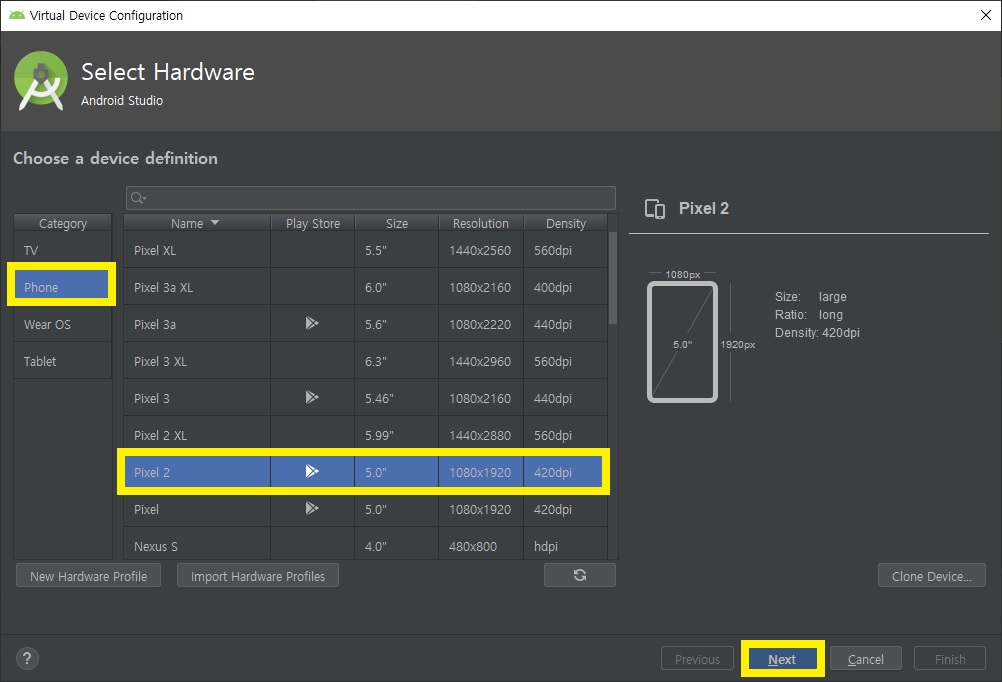The height and width of the screenshot is (682, 1002).
Task: Click the Density: 420dpi detail text
Action: tap(817, 332)
